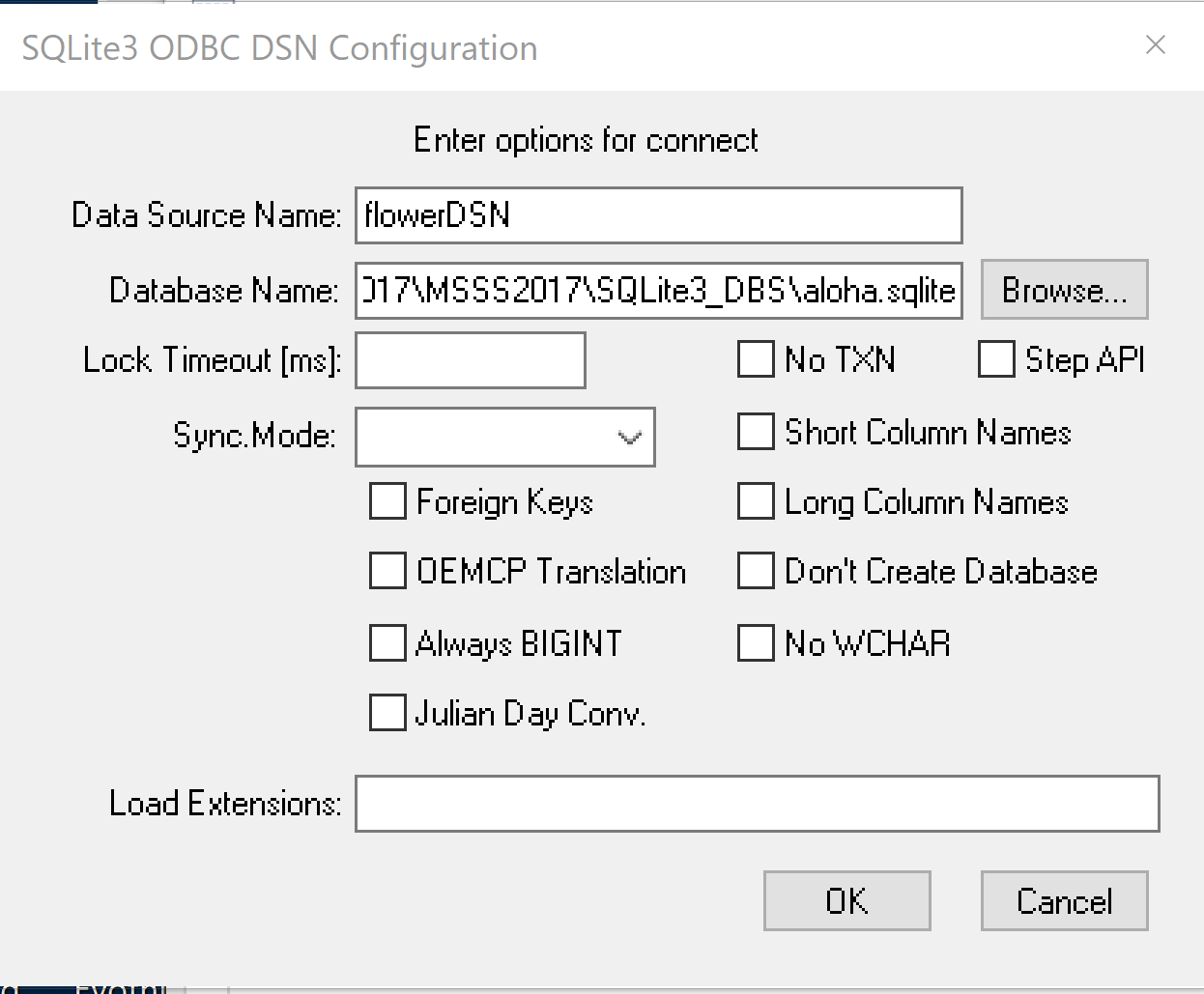
Task: Confirm settings with OK button
Action: click(846, 900)
